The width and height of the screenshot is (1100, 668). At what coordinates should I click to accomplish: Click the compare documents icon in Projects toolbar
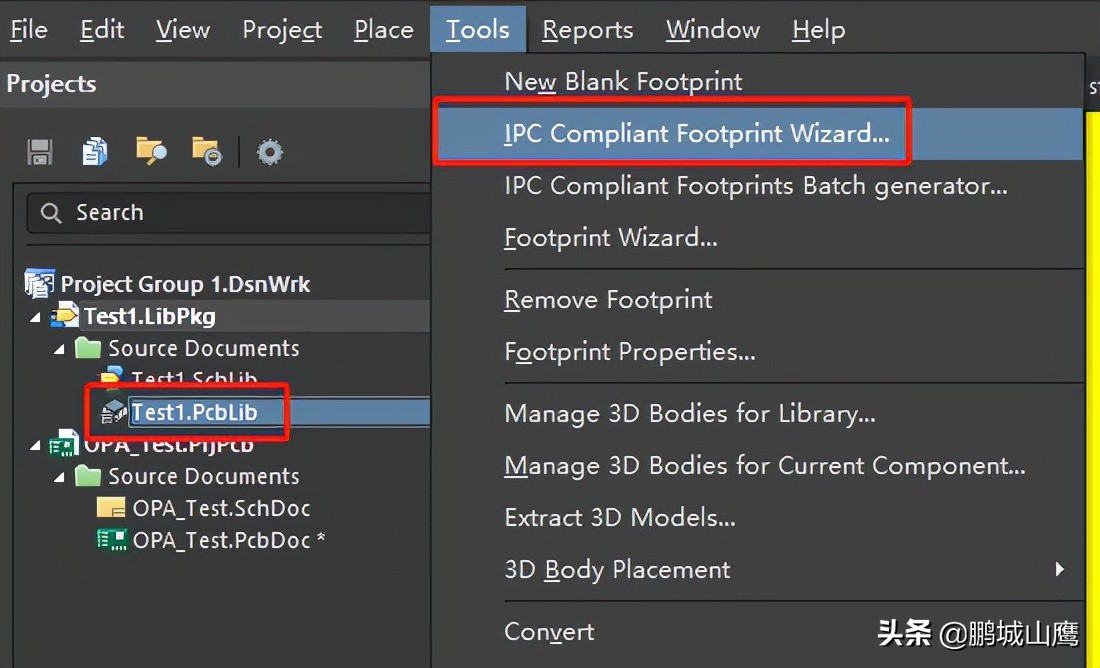(95, 152)
